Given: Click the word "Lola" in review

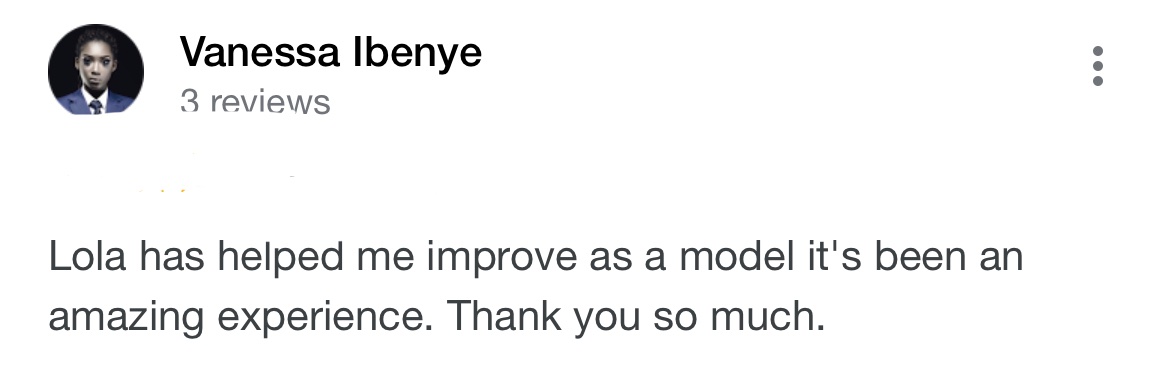Looking at the screenshot, I should (x=88, y=257).
